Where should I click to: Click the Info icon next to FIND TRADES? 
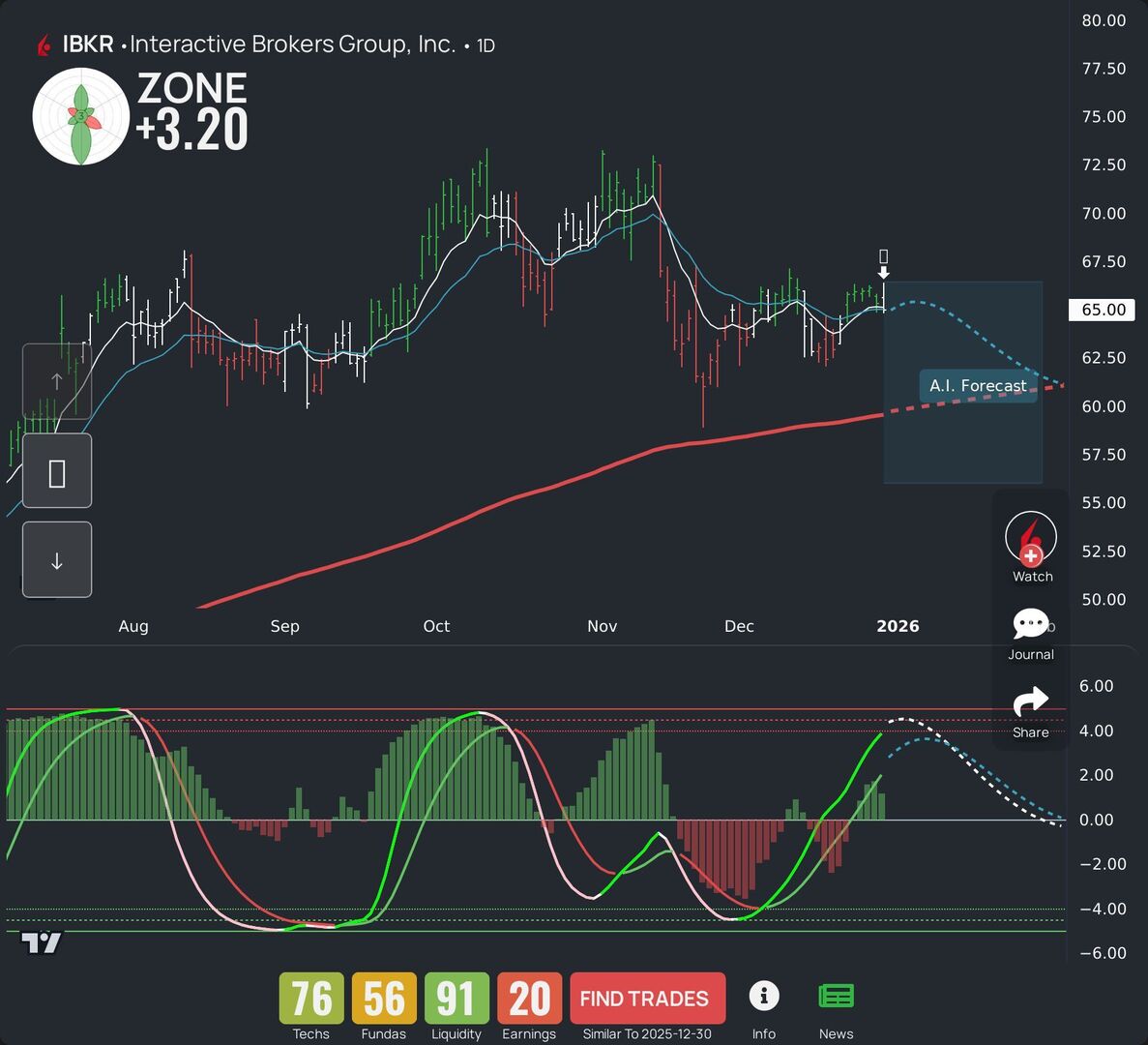(764, 996)
